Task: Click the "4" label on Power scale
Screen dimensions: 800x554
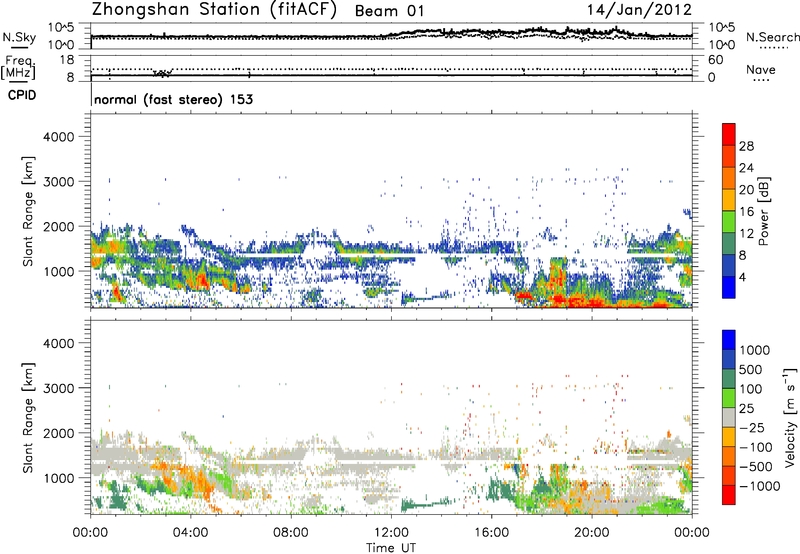Action: click(x=742, y=277)
